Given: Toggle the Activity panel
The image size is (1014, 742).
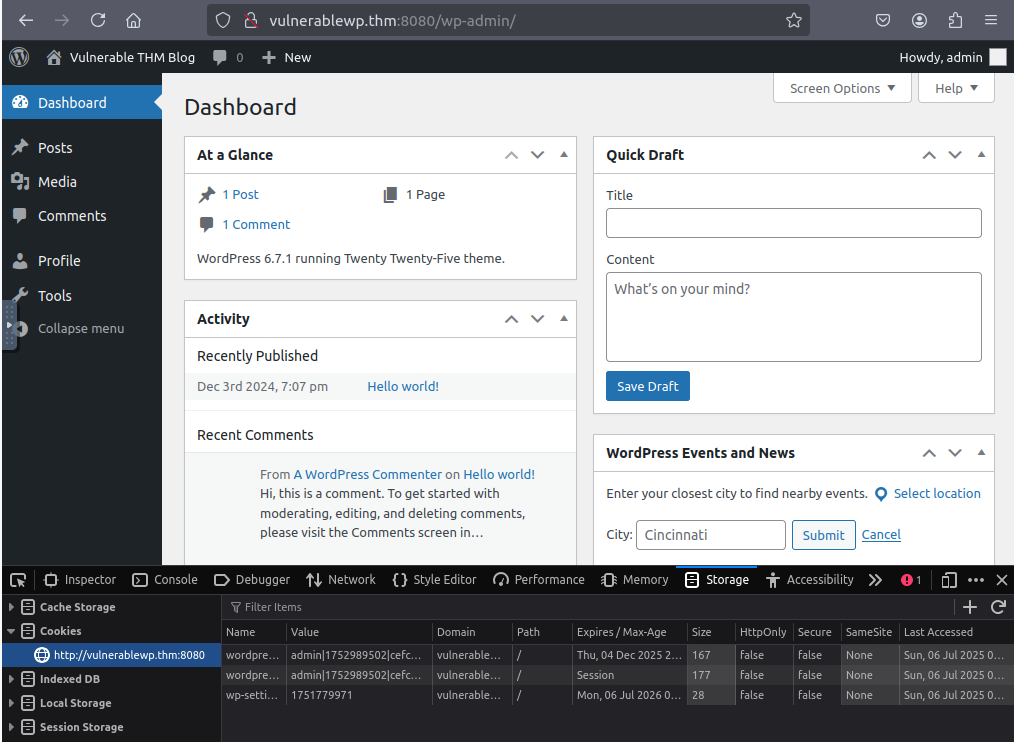Looking at the screenshot, I should pyautogui.click(x=564, y=318).
